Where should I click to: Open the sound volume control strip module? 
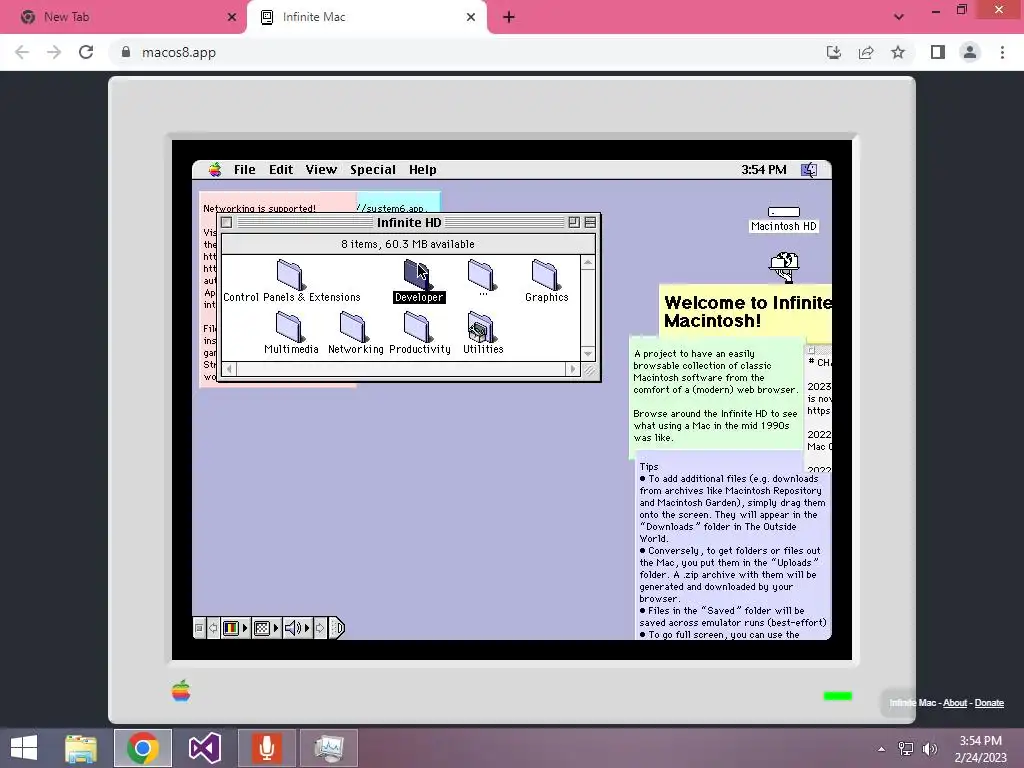point(296,628)
